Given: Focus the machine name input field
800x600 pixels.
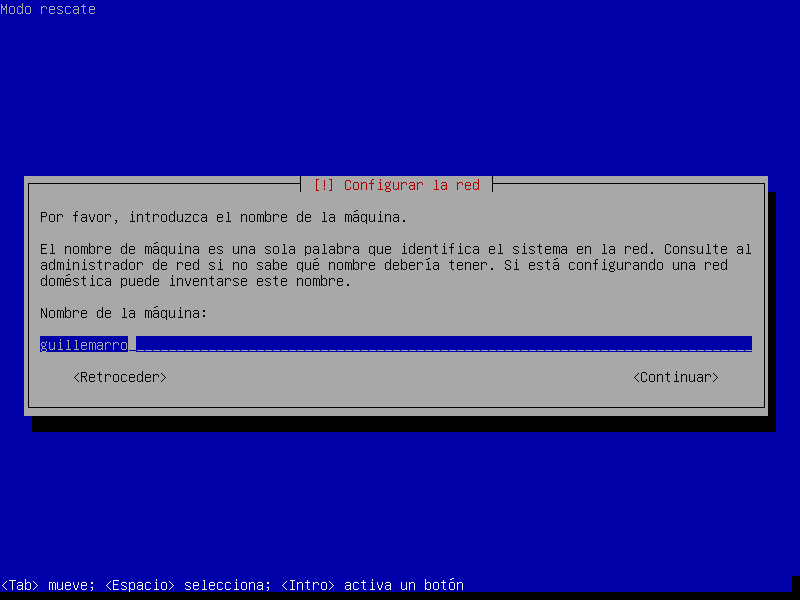Looking at the screenshot, I should coord(396,344).
